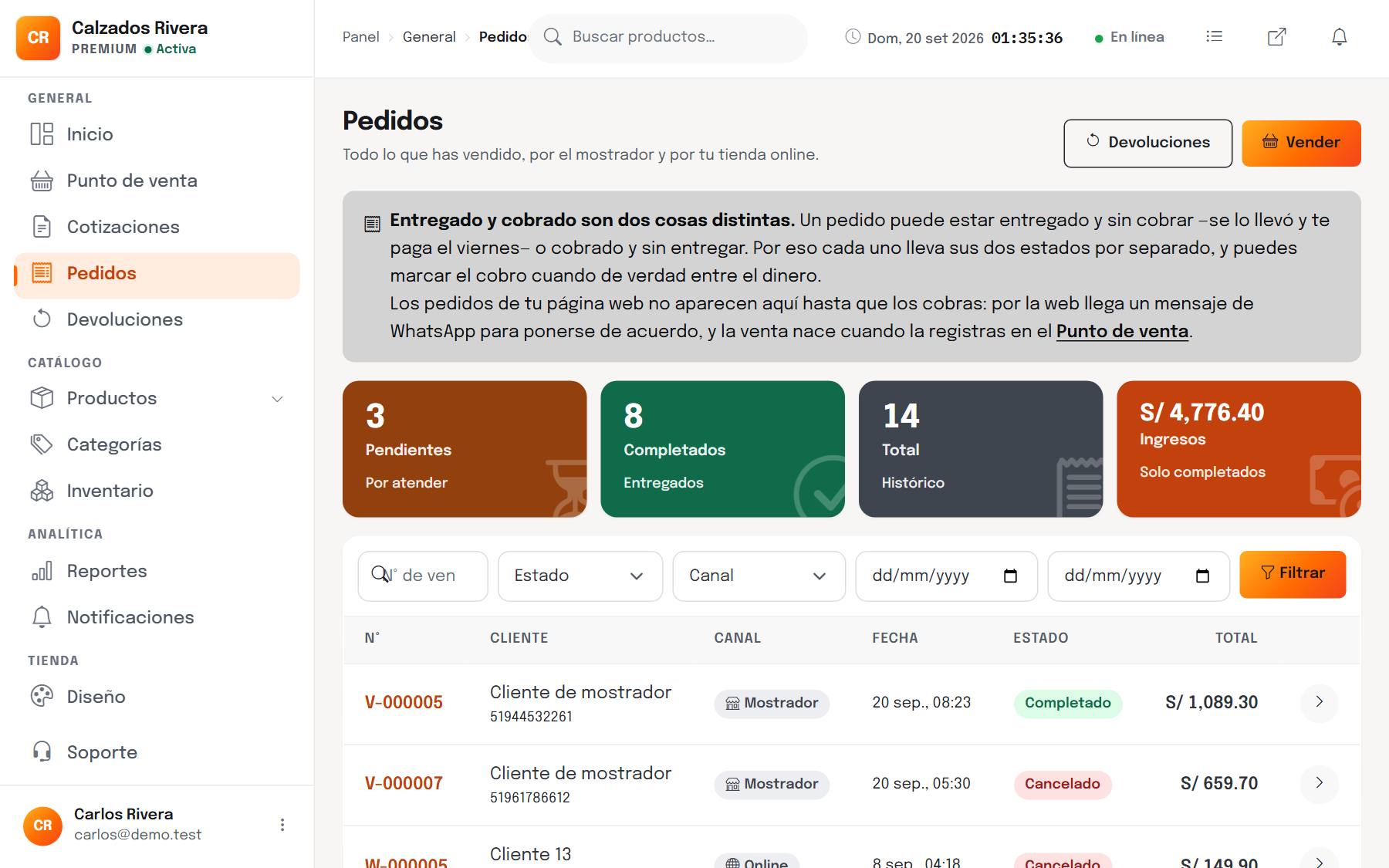Open calendar picker of first date field
This screenshot has width=1389, height=868.
1010,576
